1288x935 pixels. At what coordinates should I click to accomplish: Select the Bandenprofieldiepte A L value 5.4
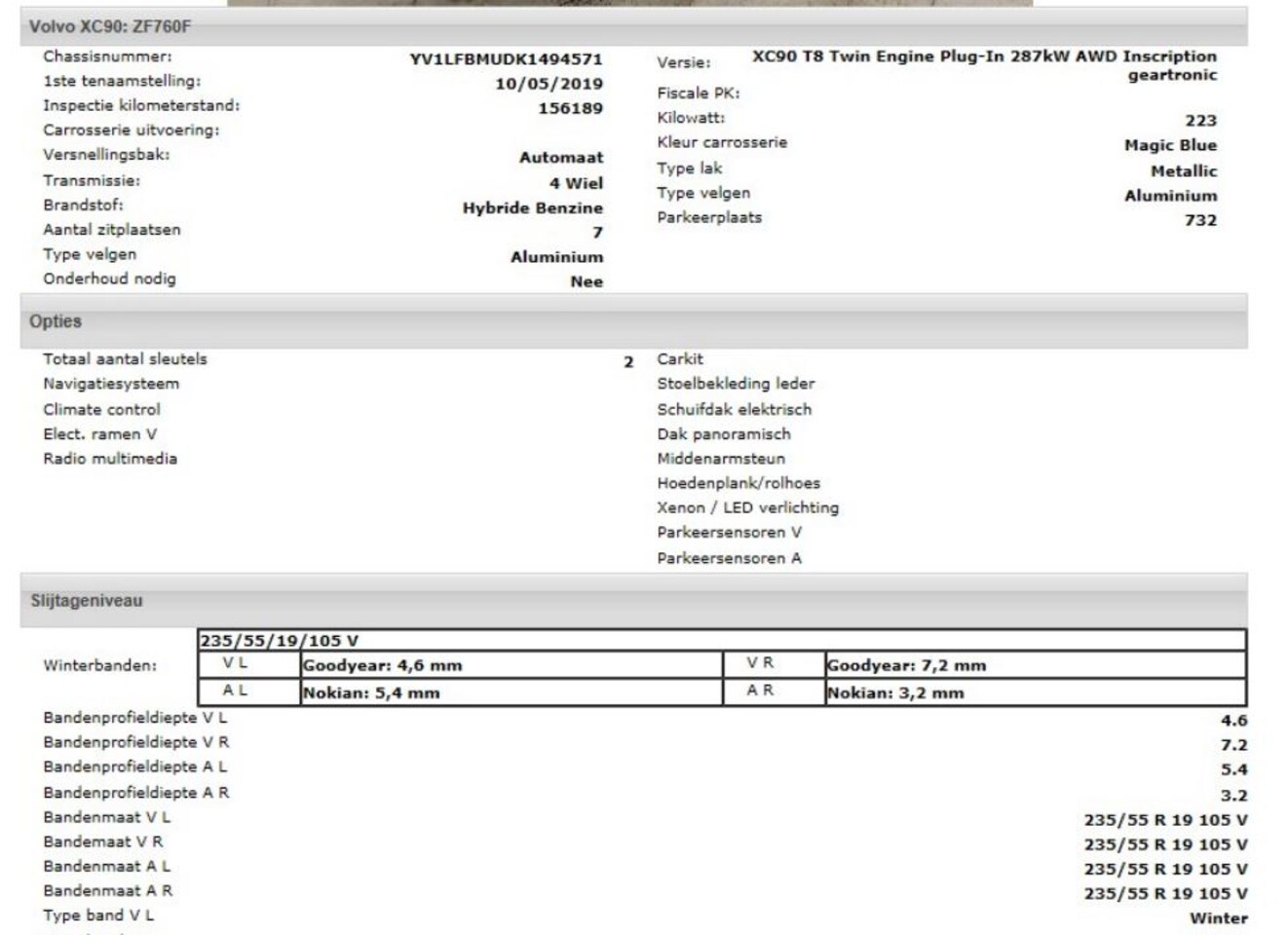coord(1233,769)
